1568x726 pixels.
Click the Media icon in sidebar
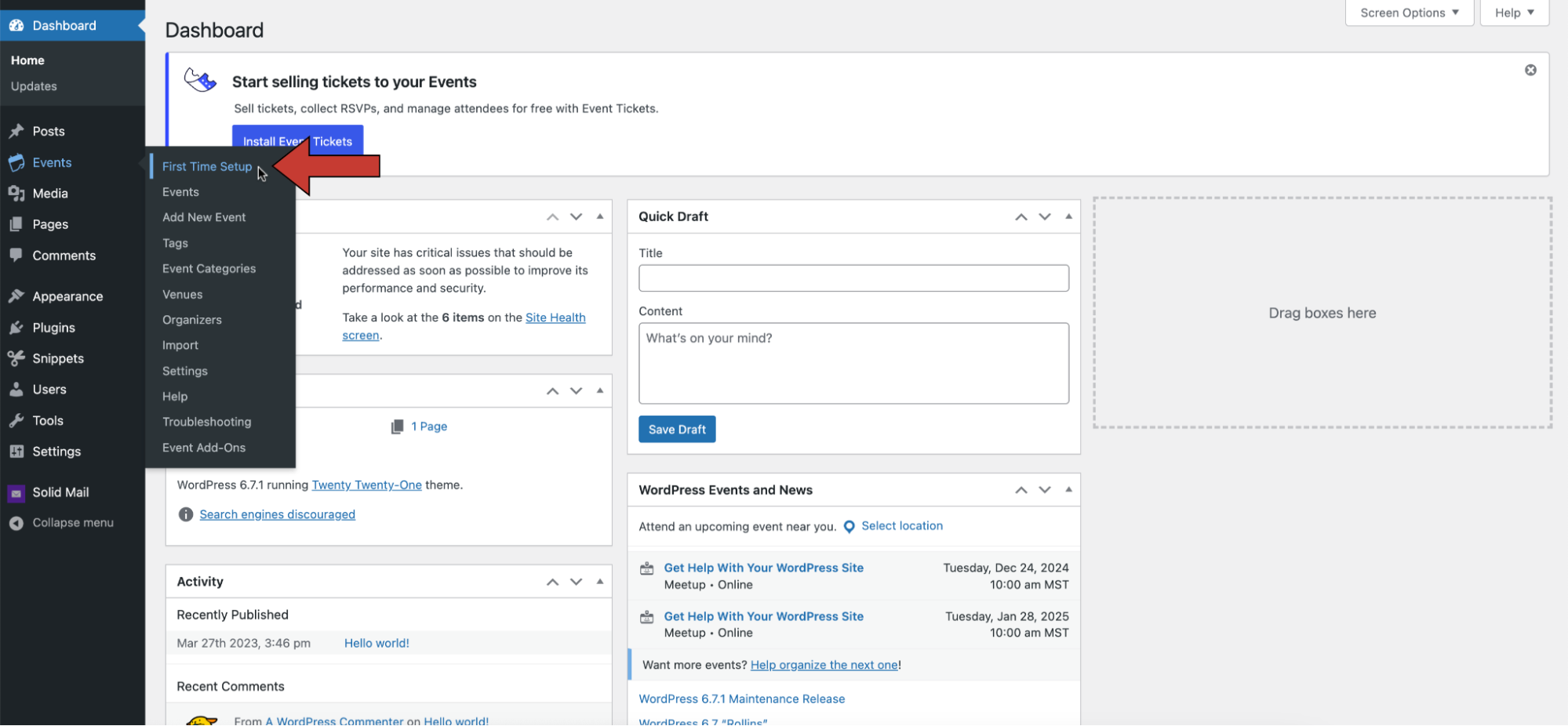click(16, 193)
